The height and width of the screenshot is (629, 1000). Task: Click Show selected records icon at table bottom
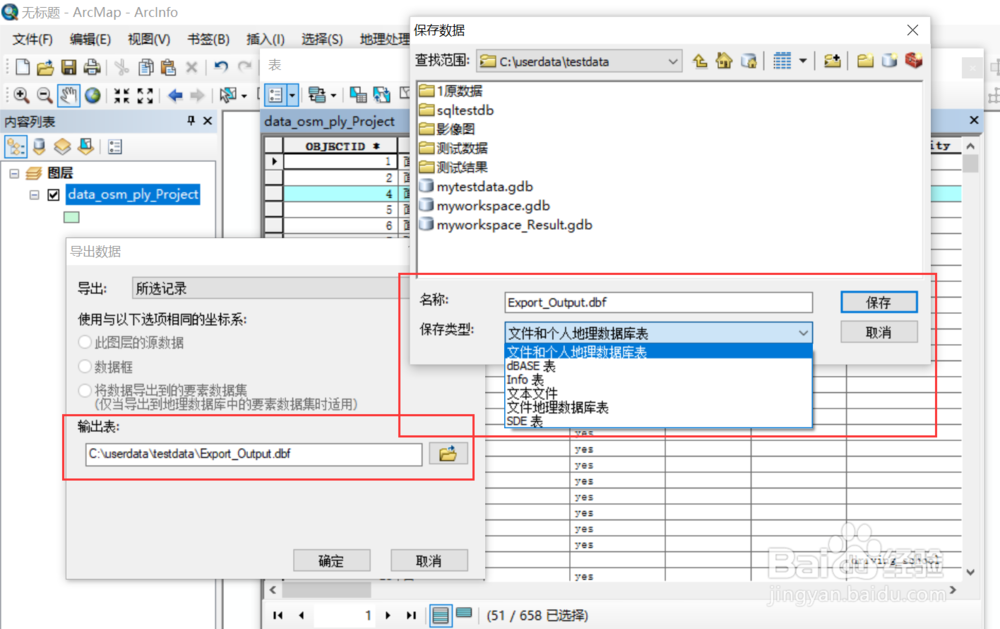pos(464,614)
